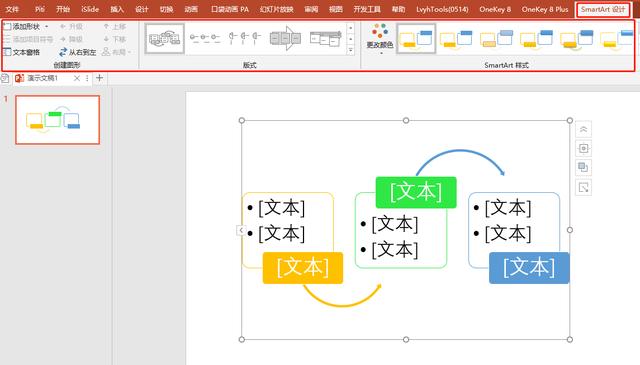Image resolution: width=640 pixels, height=365 pixels.
Task: Open the 口袋动画 PA tab
Action: [x=230, y=9]
